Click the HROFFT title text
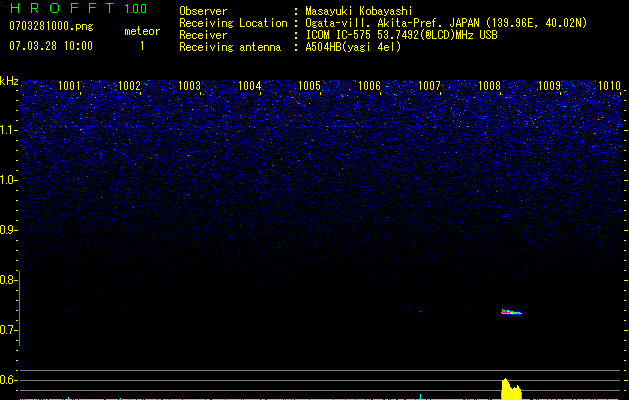The width and height of the screenshot is (629, 400). pos(60,10)
